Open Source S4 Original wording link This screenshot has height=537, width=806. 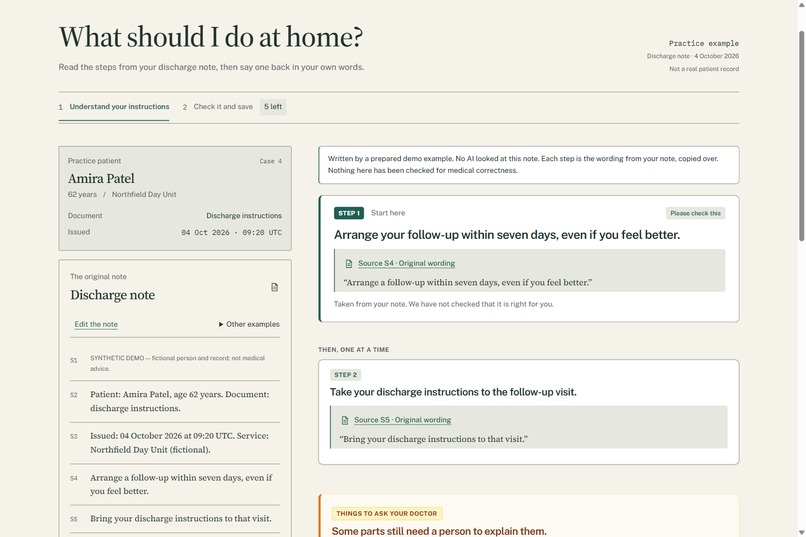[x=407, y=263]
